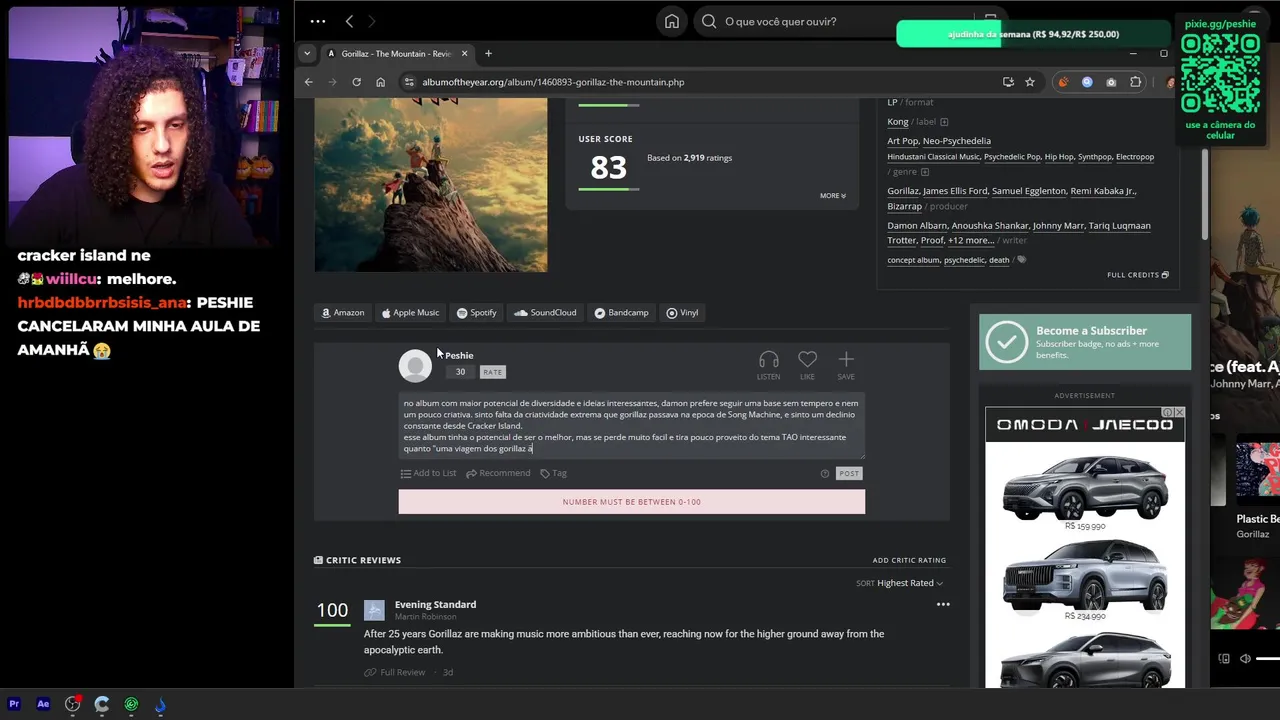Click the address bar URL
The width and height of the screenshot is (1280, 720).
click(x=553, y=82)
